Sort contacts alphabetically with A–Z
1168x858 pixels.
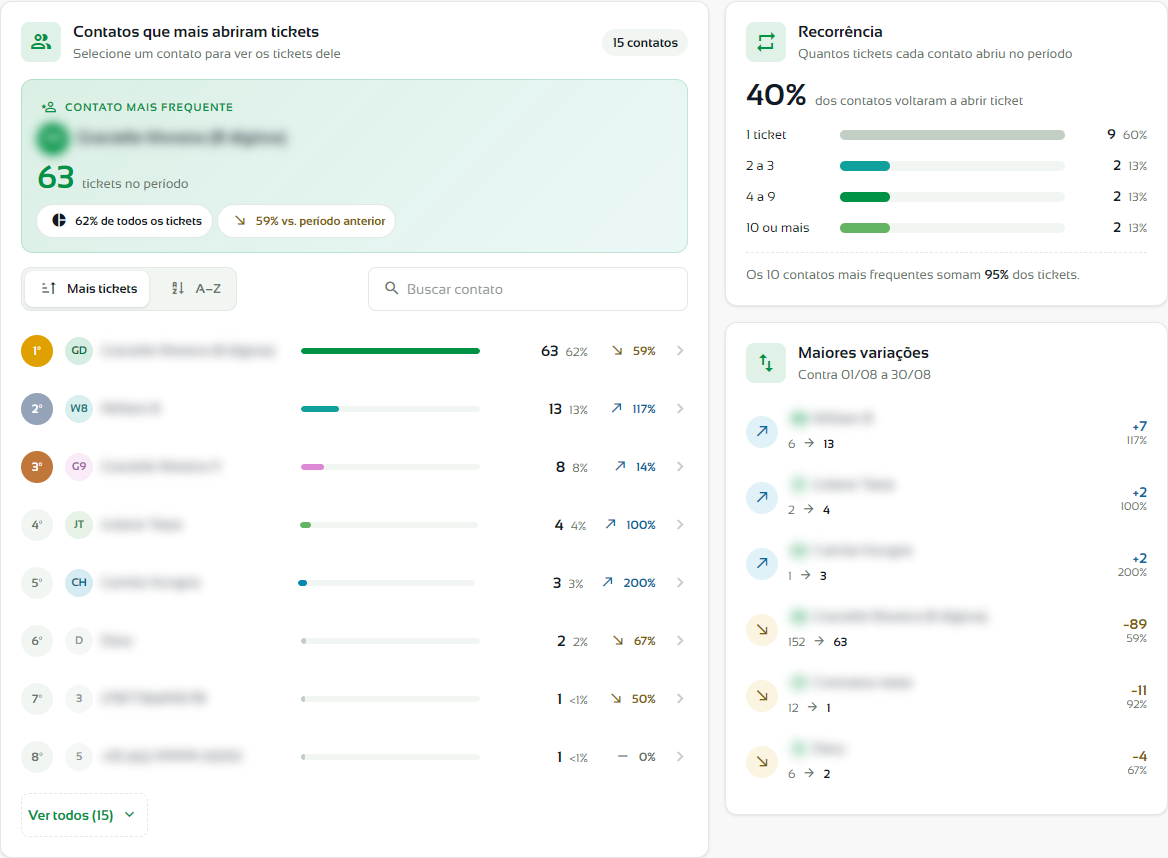pyautogui.click(x=195, y=289)
